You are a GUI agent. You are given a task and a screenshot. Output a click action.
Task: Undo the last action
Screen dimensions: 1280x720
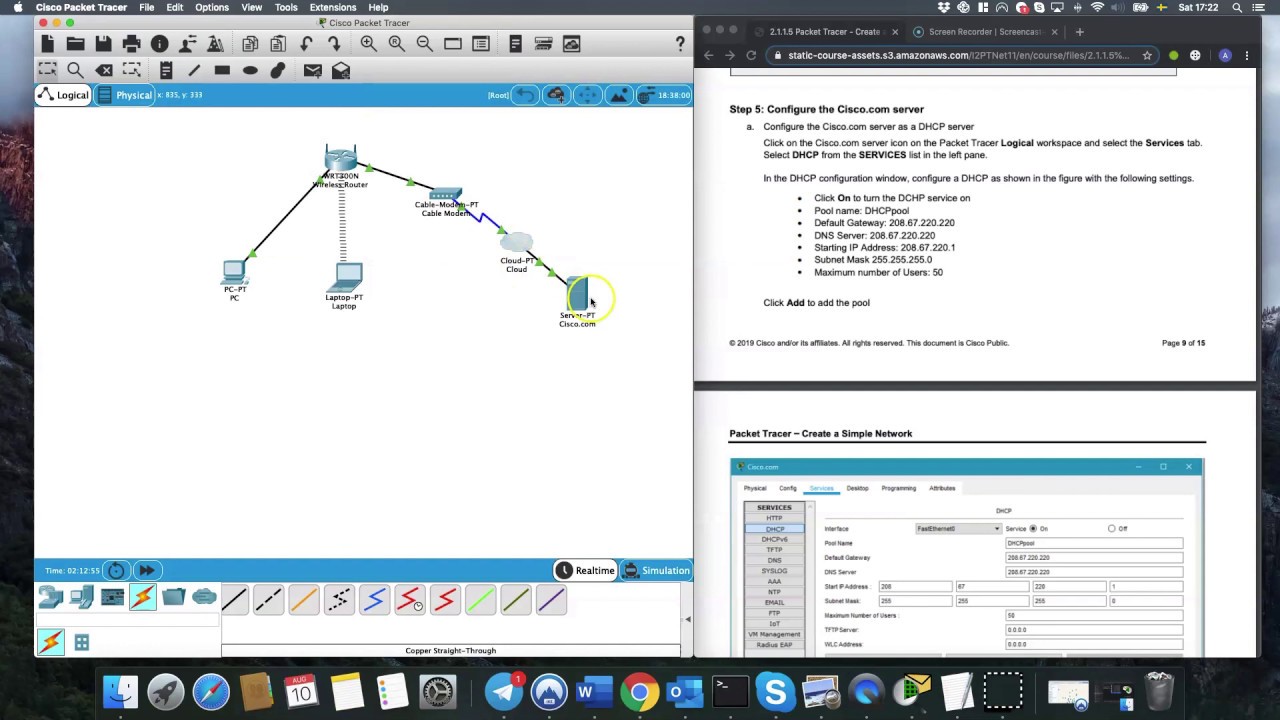point(306,44)
